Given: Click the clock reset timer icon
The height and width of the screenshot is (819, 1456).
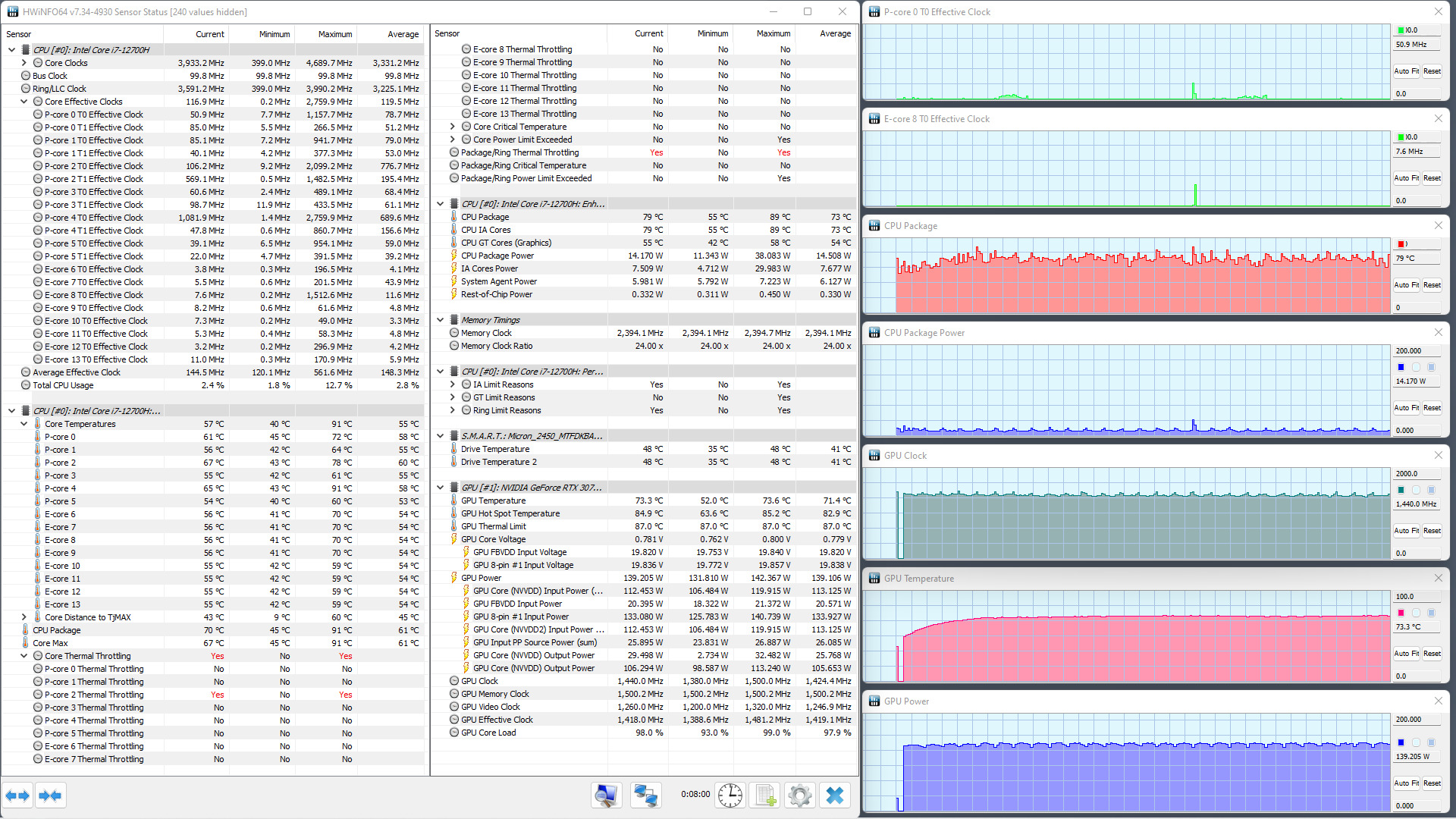Looking at the screenshot, I should coord(730,795).
